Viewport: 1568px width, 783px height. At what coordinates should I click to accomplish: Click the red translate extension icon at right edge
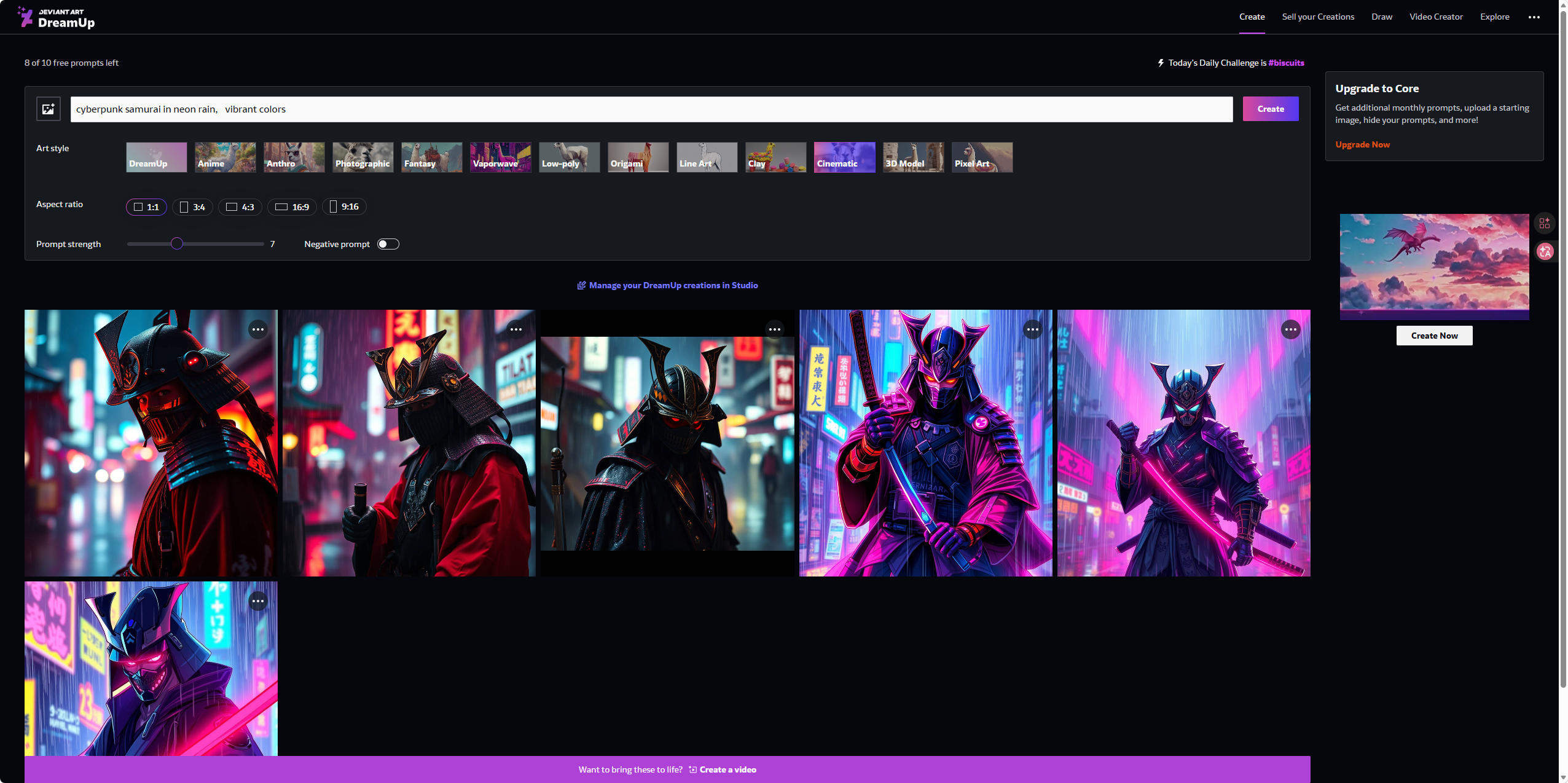tap(1545, 251)
